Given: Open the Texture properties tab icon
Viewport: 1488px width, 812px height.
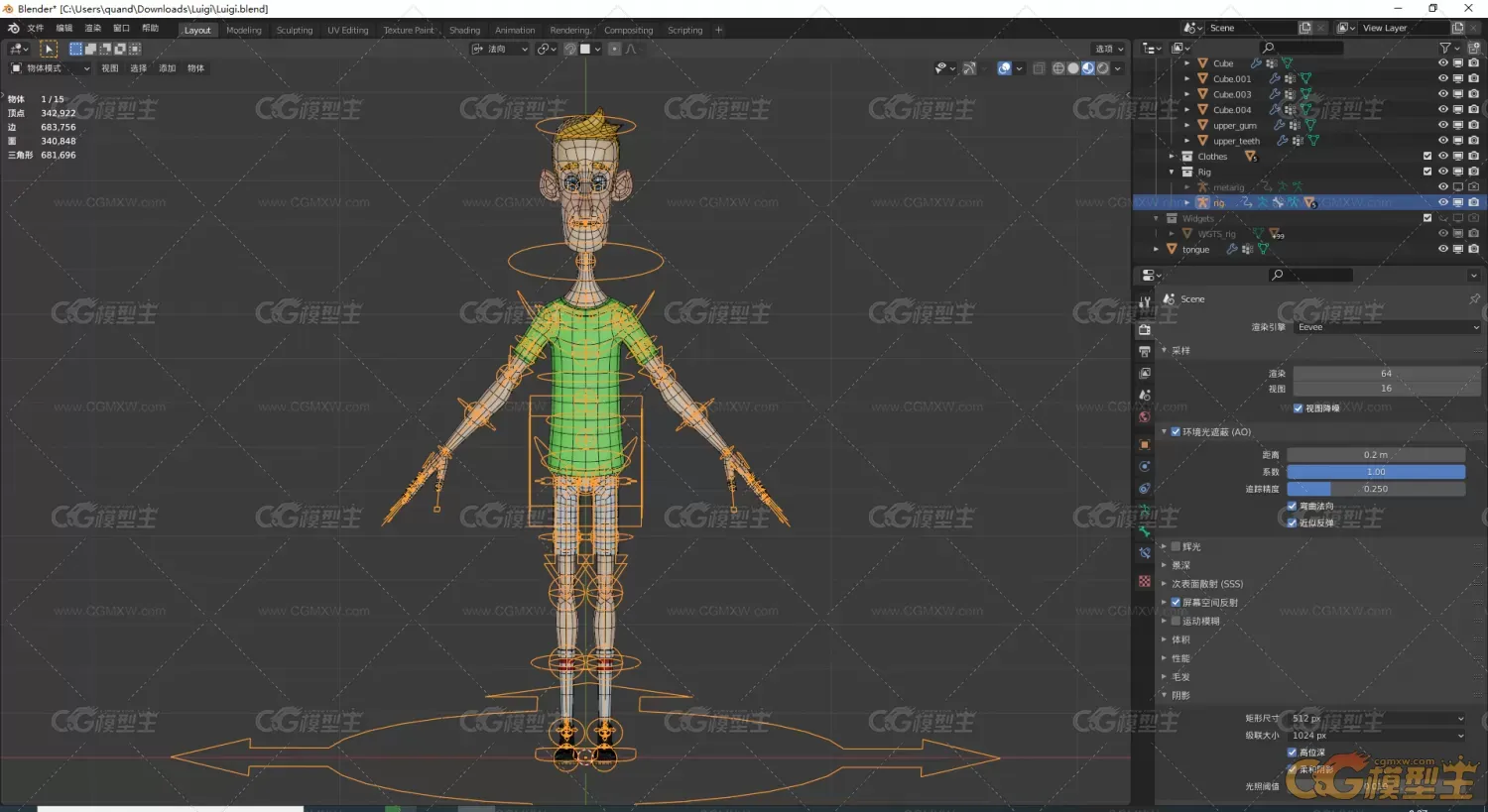Looking at the screenshot, I should pyautogui.click(x=1145, y=581).
